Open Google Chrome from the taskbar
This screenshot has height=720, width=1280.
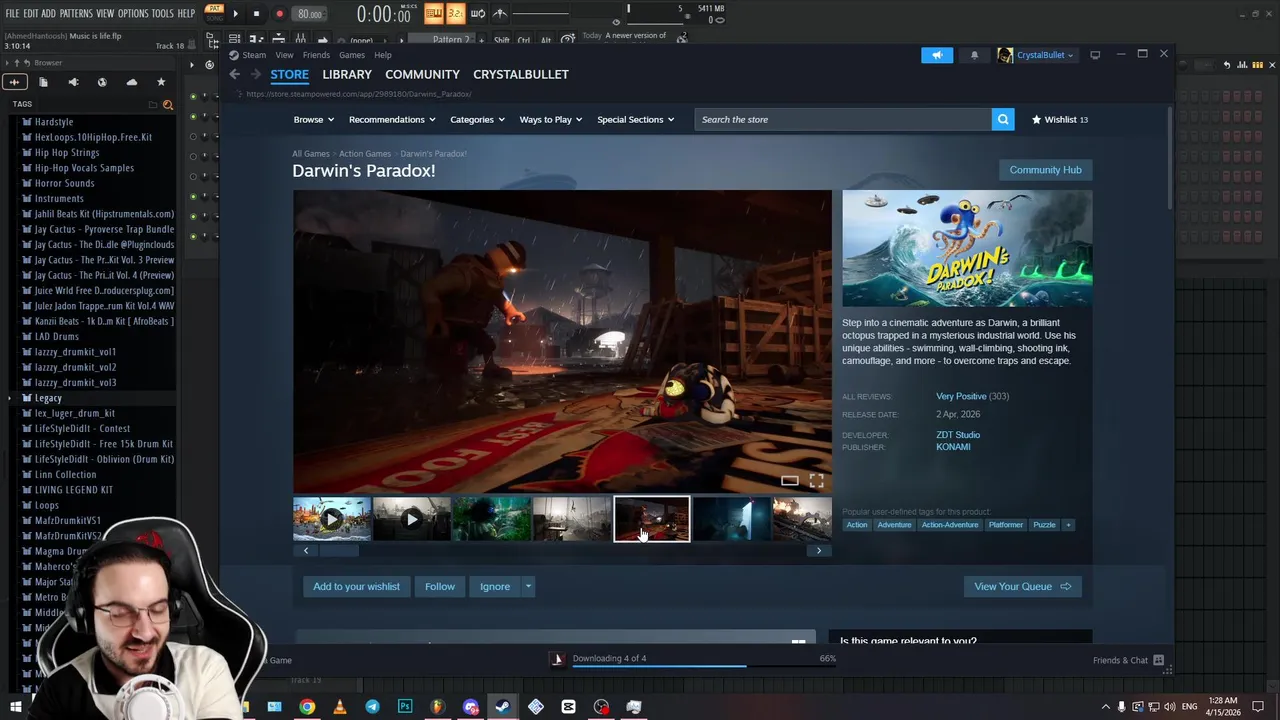(x=307, y=707)
